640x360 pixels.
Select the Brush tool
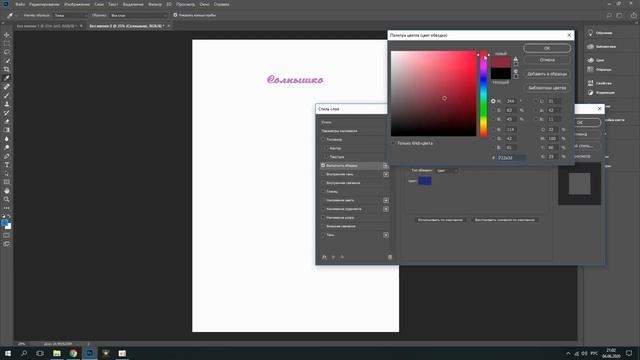point(7,95)
